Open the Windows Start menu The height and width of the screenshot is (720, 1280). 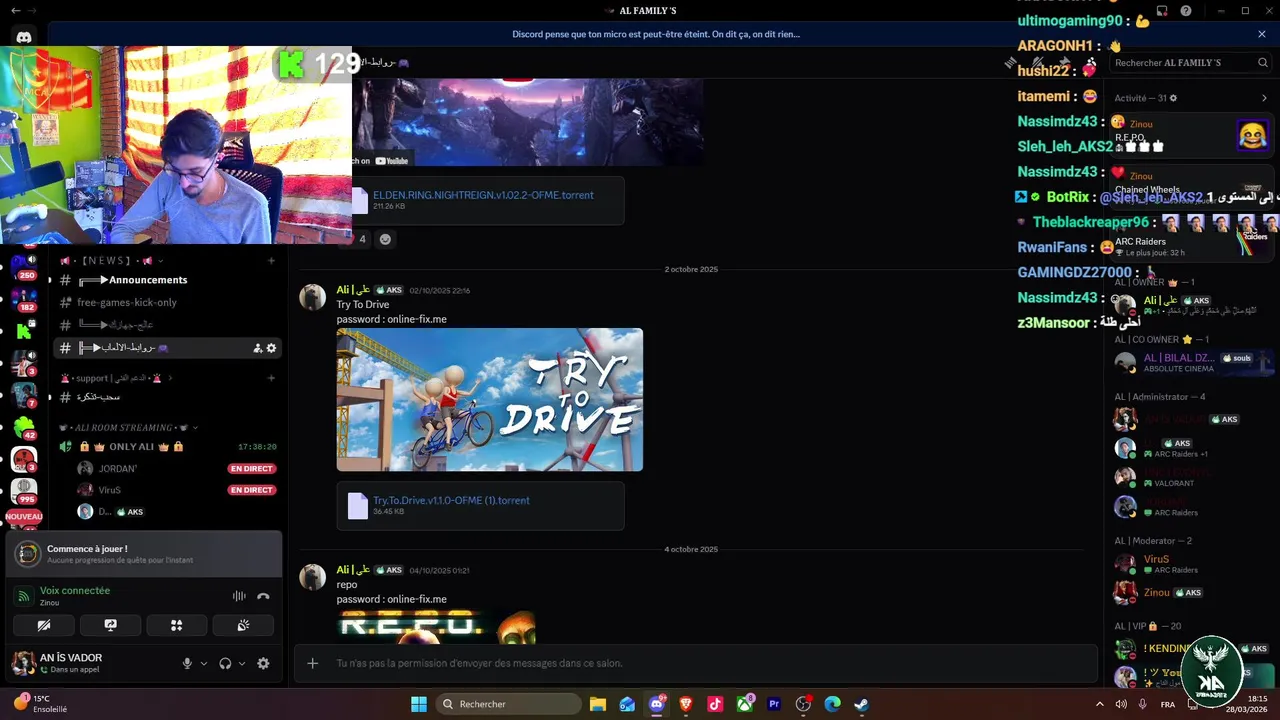(x=419, y=704)
